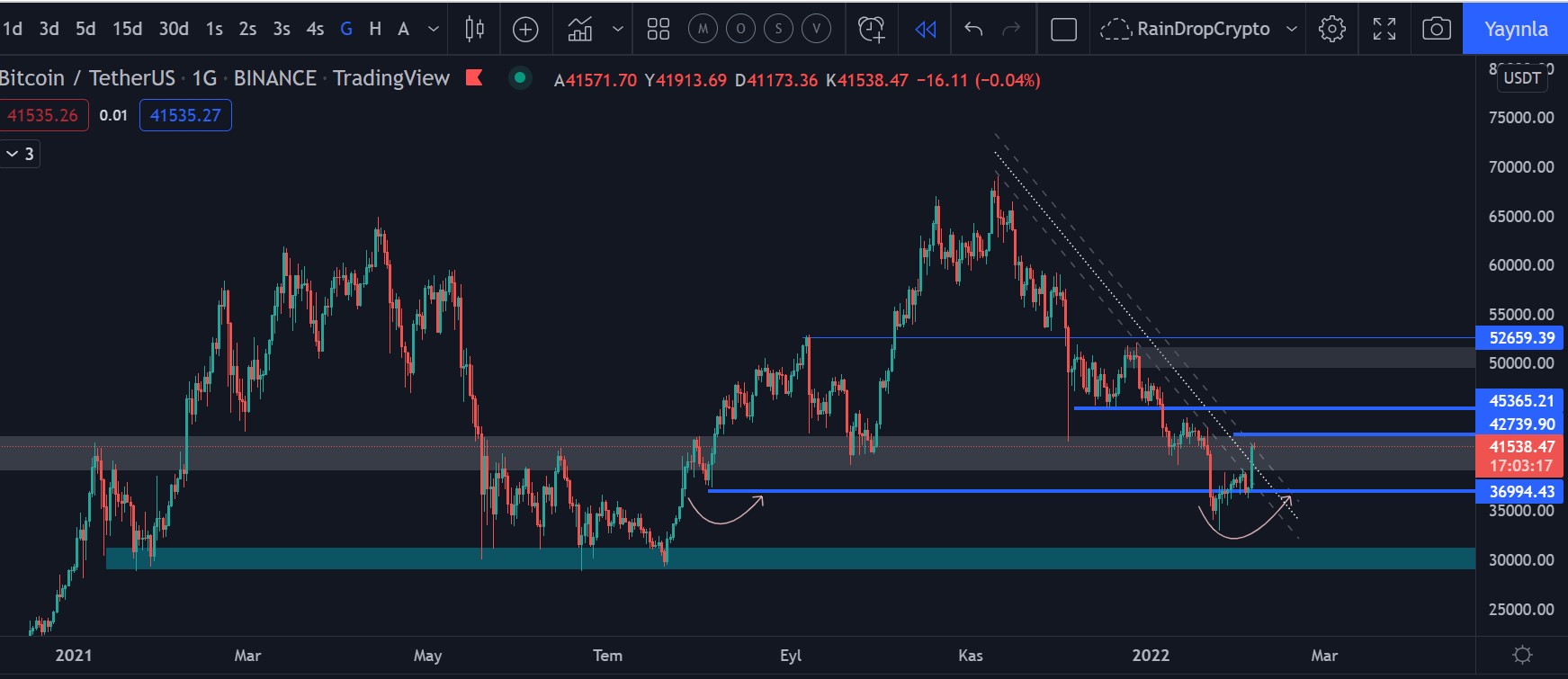This screenshot has height=679, width=1568.
Task: Open the candlestick chart type selector
Action: point(474,29)
